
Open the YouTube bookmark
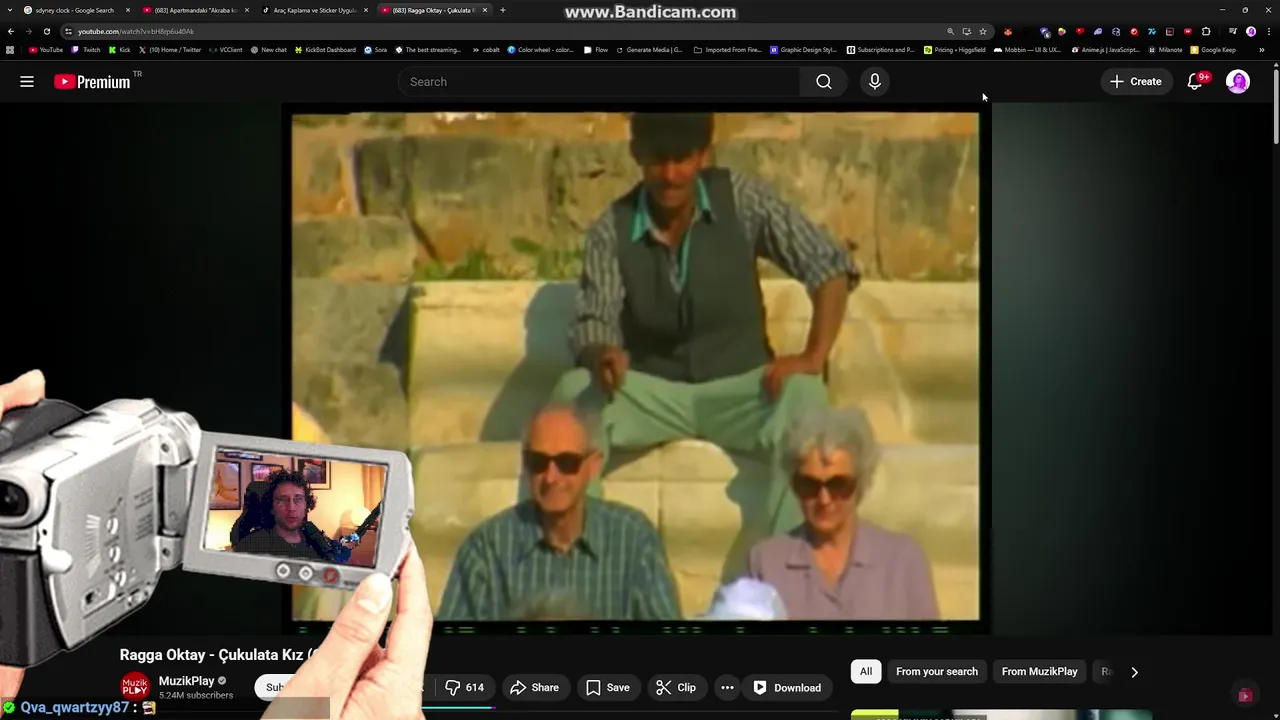click(46, 49)
